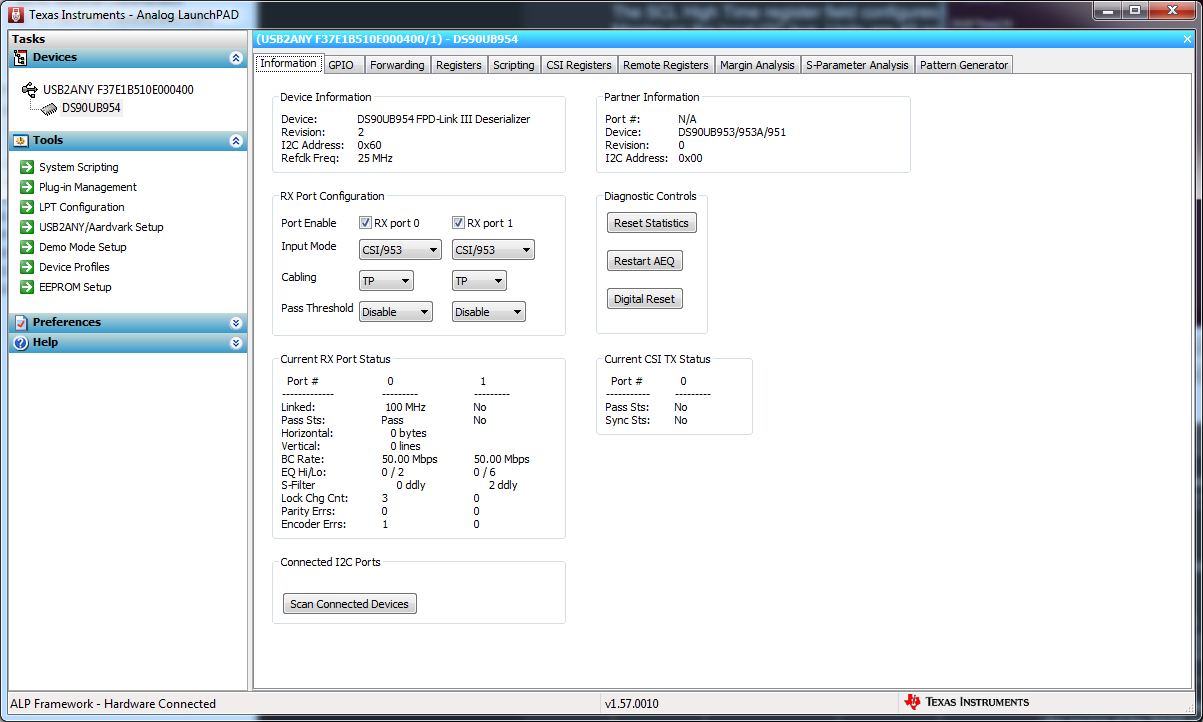Open Input Mode dropdown for port 0
Viewport: 1203px width, 722px height.
pyautogui.click(x=400, y=250)
